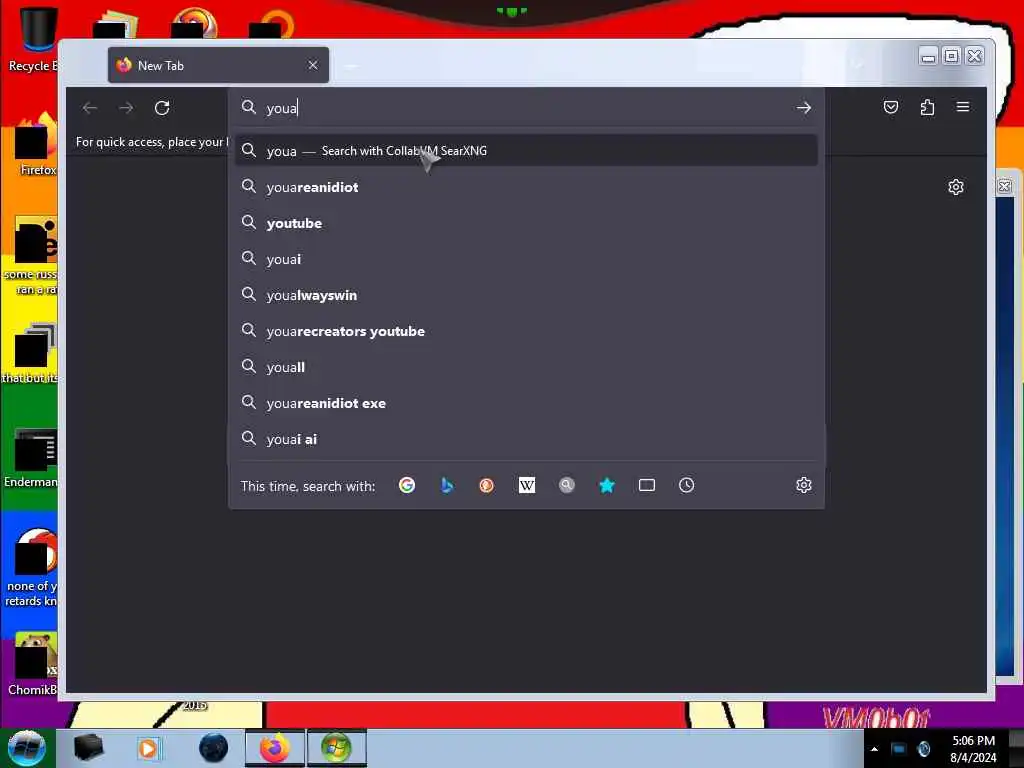Reload the current page
This screenshot has width=1024, height=768.
click(x=162, y=108)
